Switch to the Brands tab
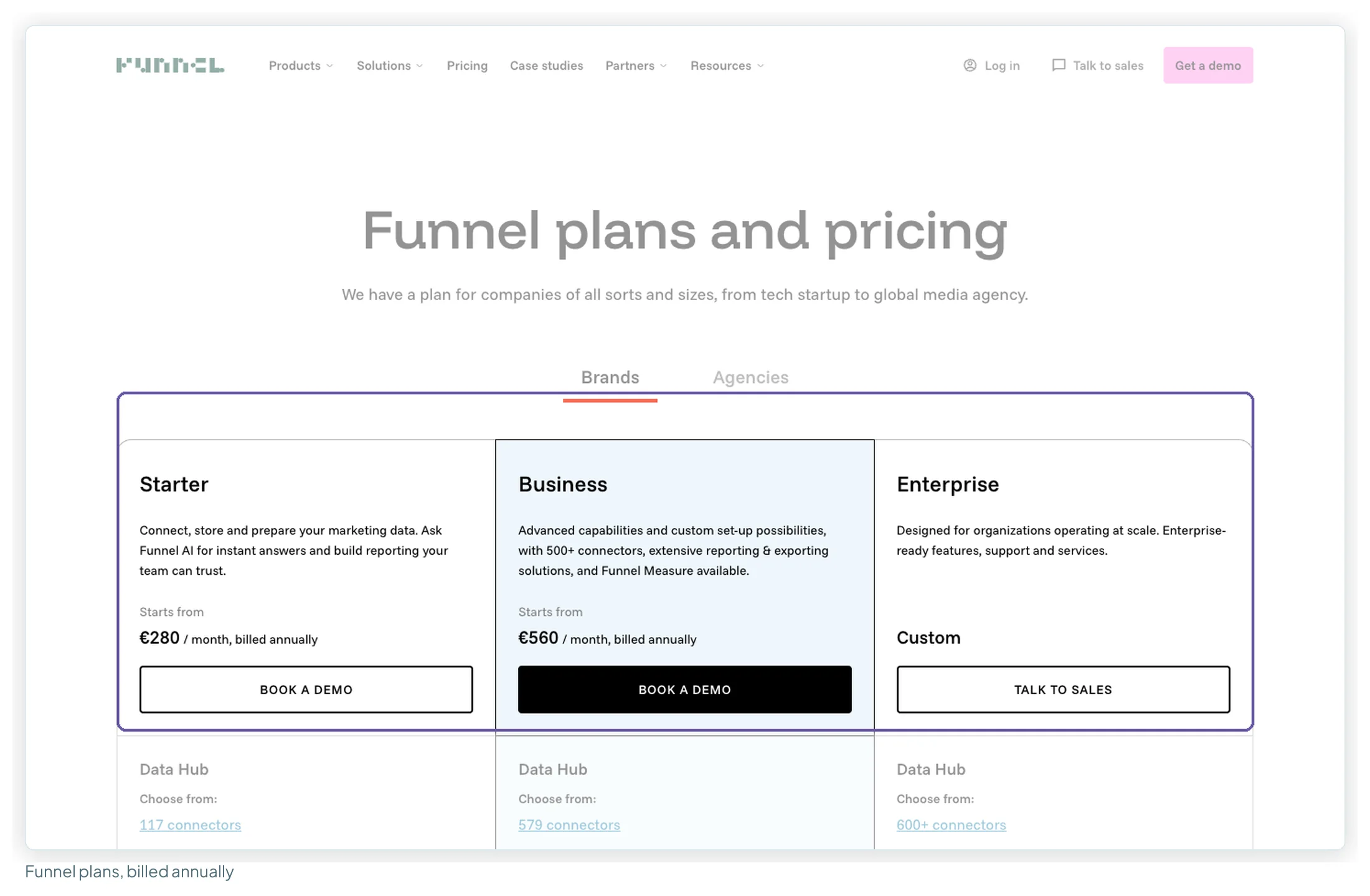The image size is (1370, 896). pyautogui.click(x=610, y=377)
